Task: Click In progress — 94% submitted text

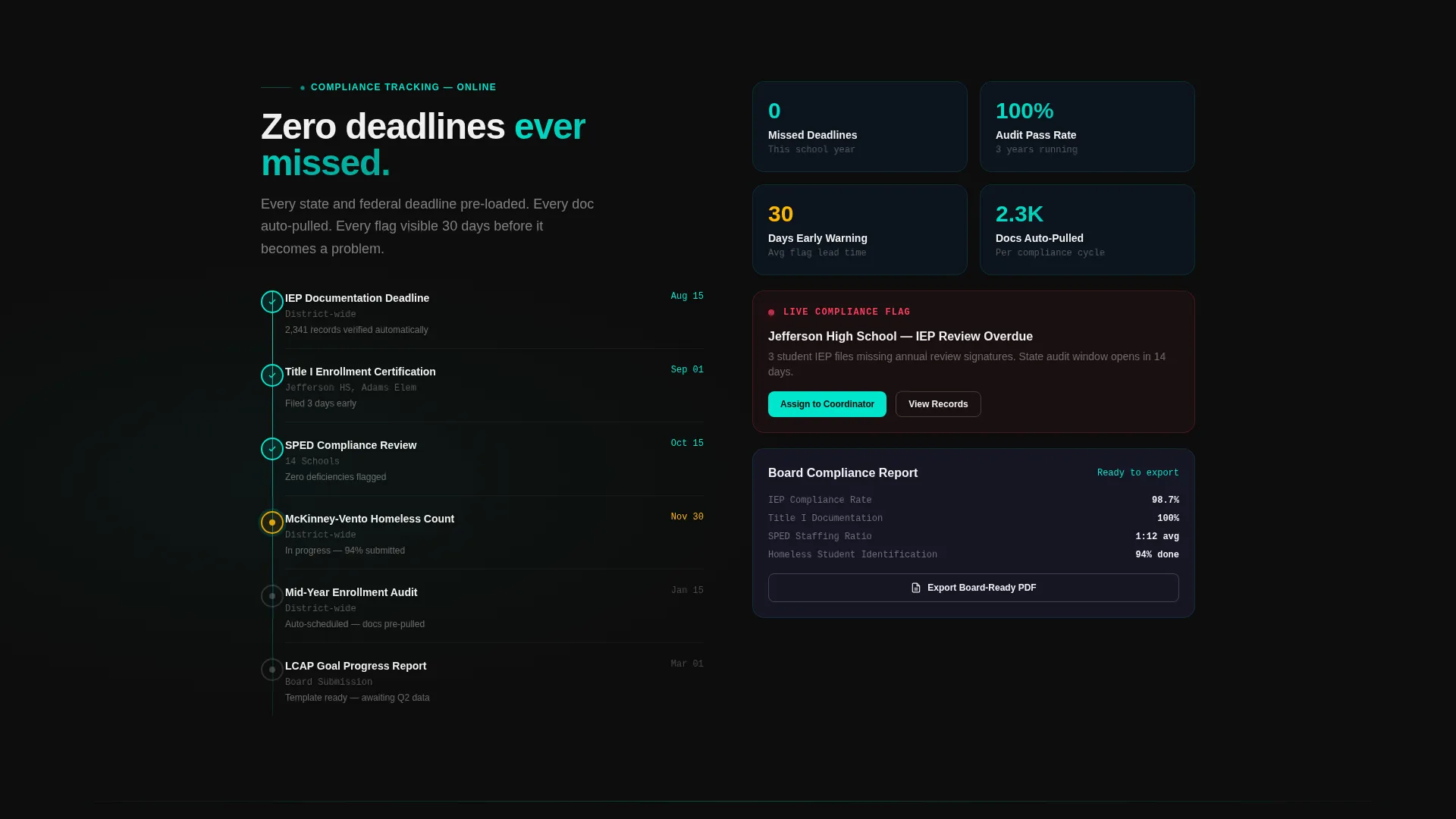Action: (x=345, y=551)
